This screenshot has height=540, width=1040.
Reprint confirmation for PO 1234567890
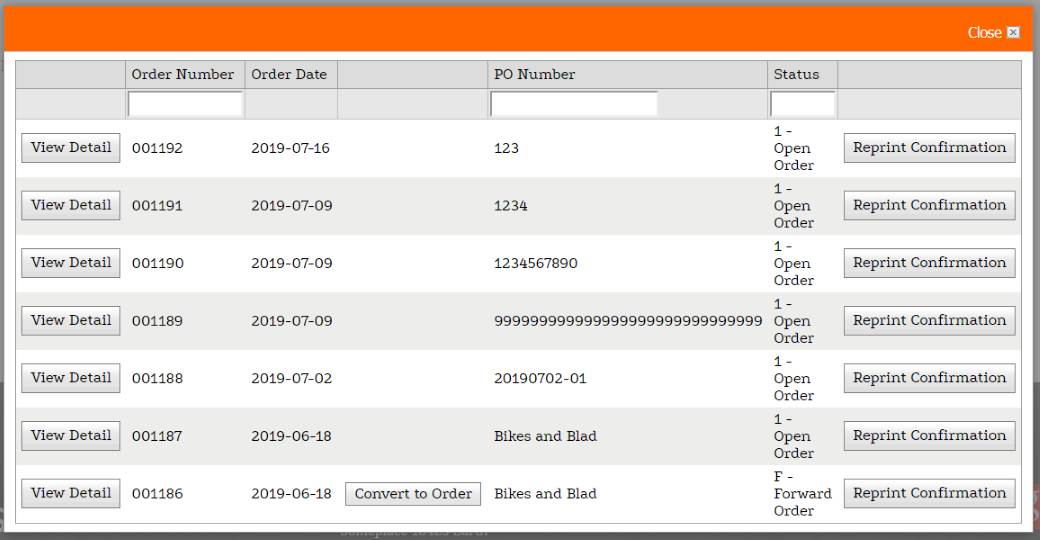(929, 263)
